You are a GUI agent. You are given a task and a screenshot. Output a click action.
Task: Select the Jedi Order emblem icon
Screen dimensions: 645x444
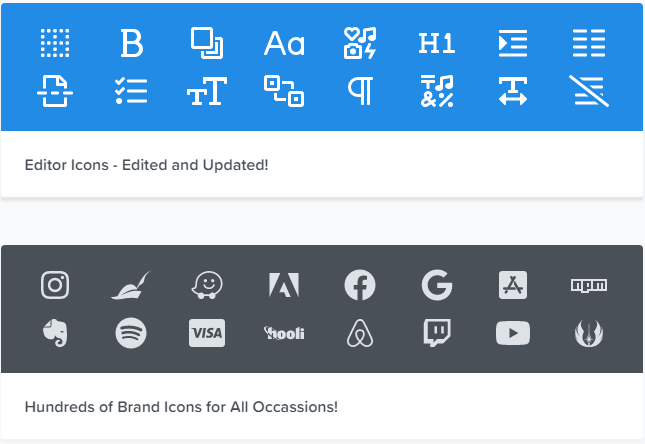589,333
